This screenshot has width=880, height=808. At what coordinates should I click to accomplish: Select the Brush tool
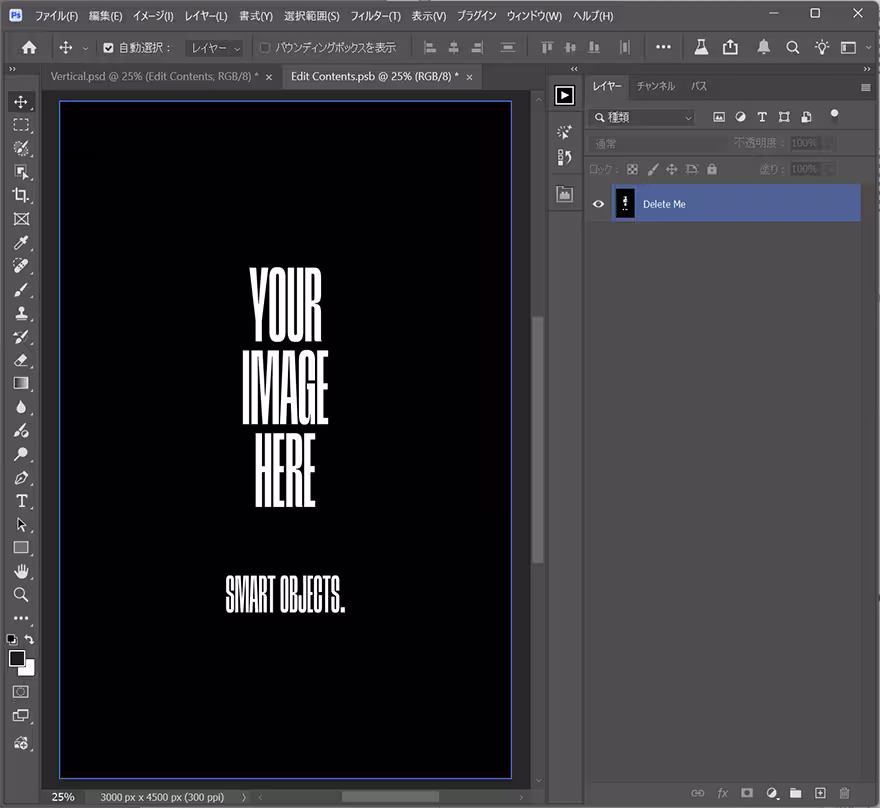(21, 291)
